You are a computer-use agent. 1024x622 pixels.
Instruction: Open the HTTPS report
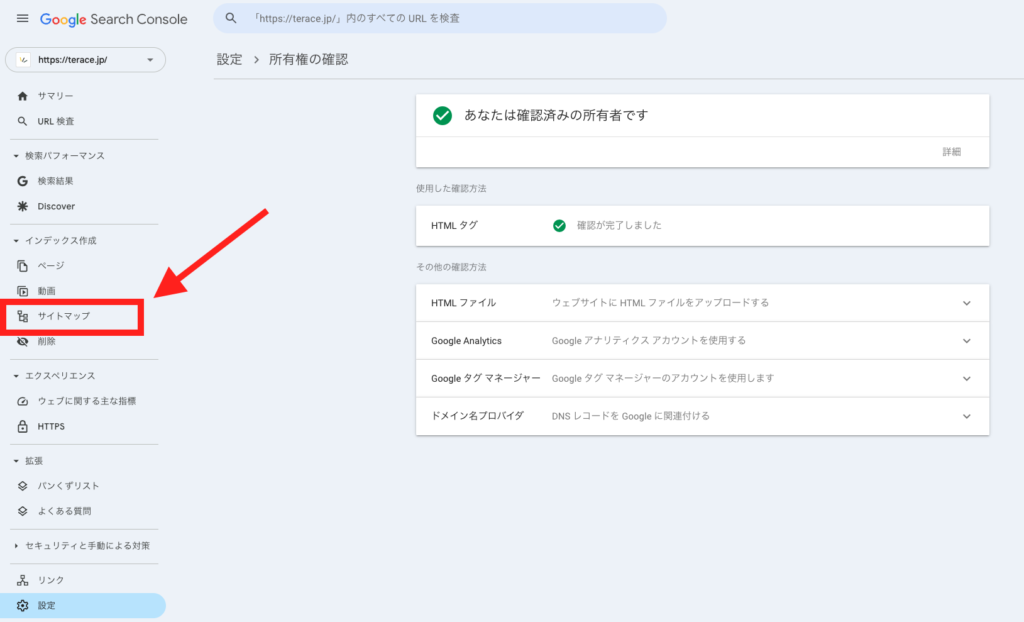[x=51, y=427]
